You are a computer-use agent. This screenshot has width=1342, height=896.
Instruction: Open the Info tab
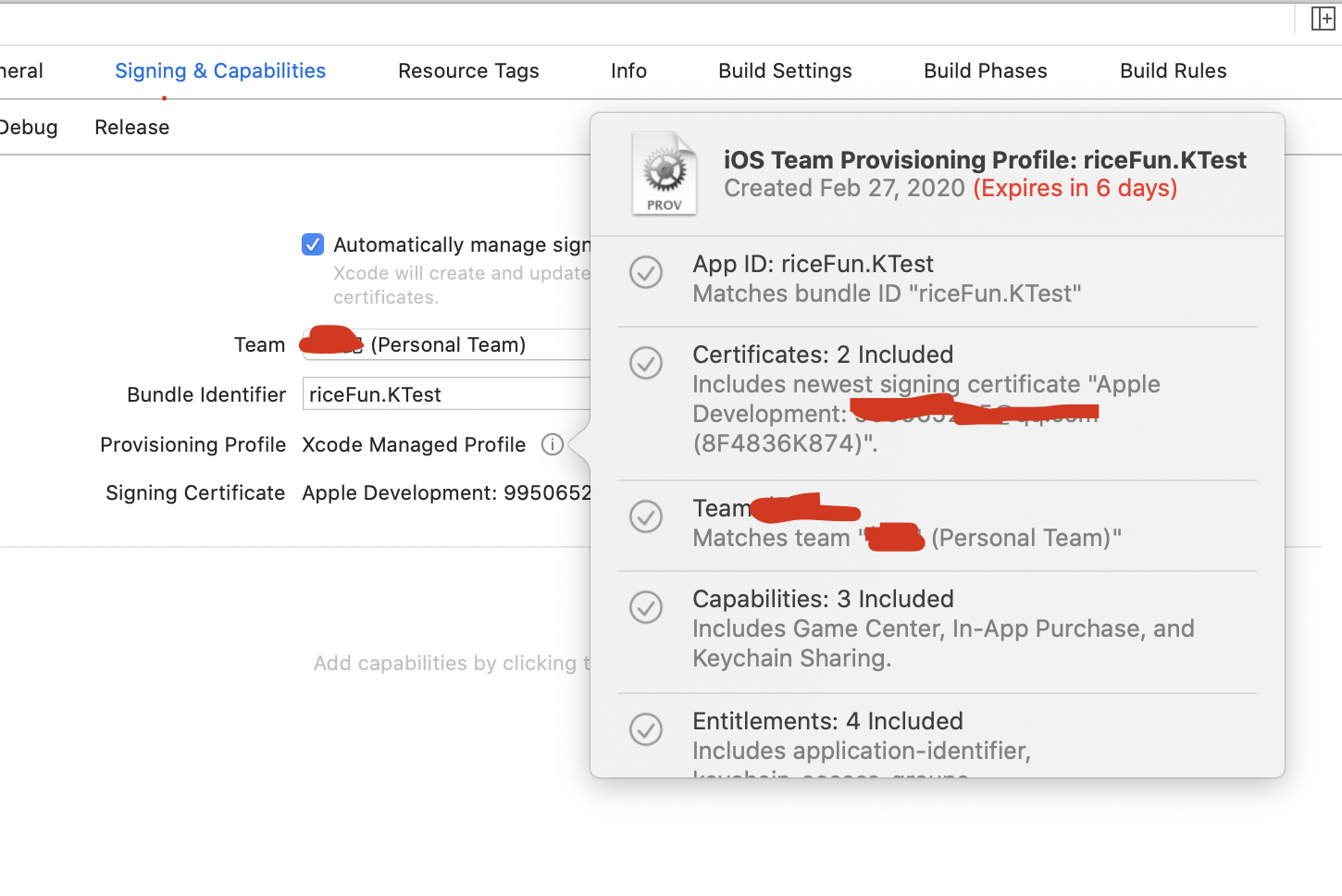click(x=628, y=71)
